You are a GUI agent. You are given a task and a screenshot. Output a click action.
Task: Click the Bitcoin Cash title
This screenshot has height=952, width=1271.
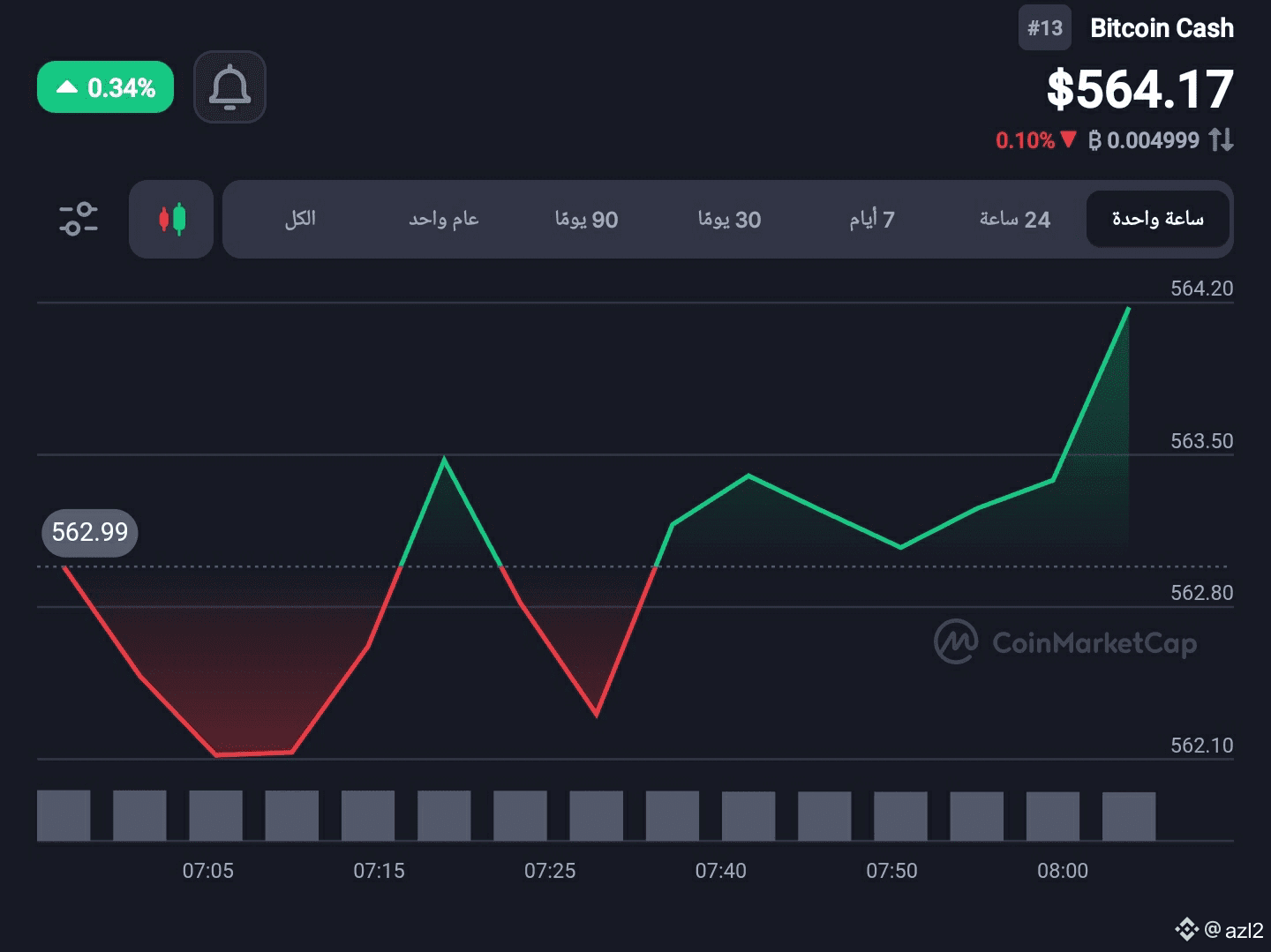[1162, 28]
